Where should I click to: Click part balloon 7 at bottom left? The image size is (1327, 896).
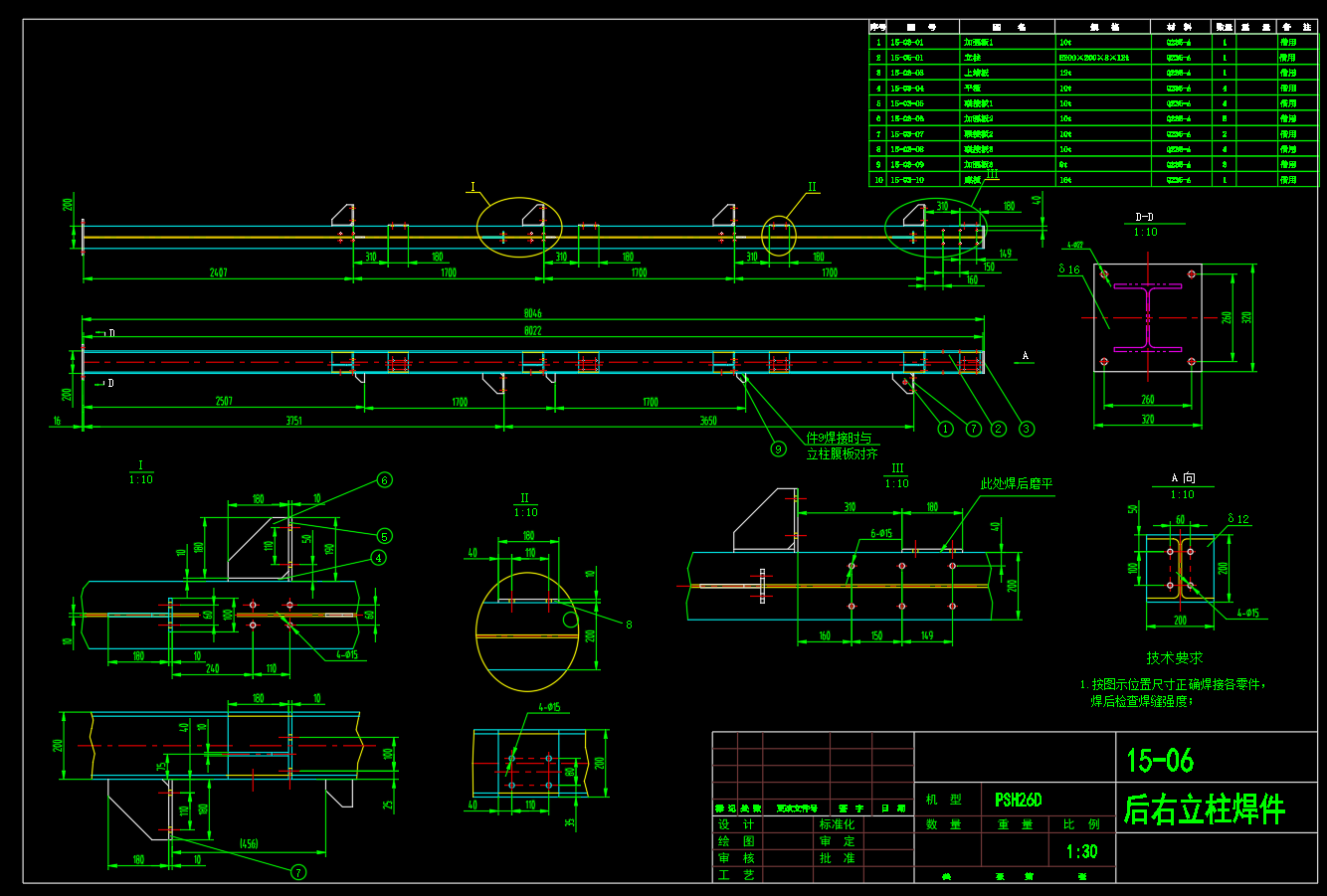pyautogui.click(x=298, y=872)
